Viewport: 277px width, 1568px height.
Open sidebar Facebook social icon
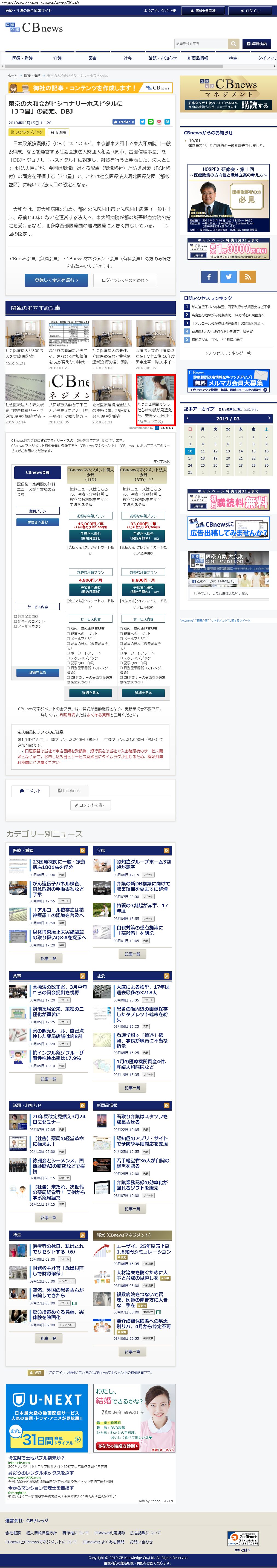[x=209, y=276]
